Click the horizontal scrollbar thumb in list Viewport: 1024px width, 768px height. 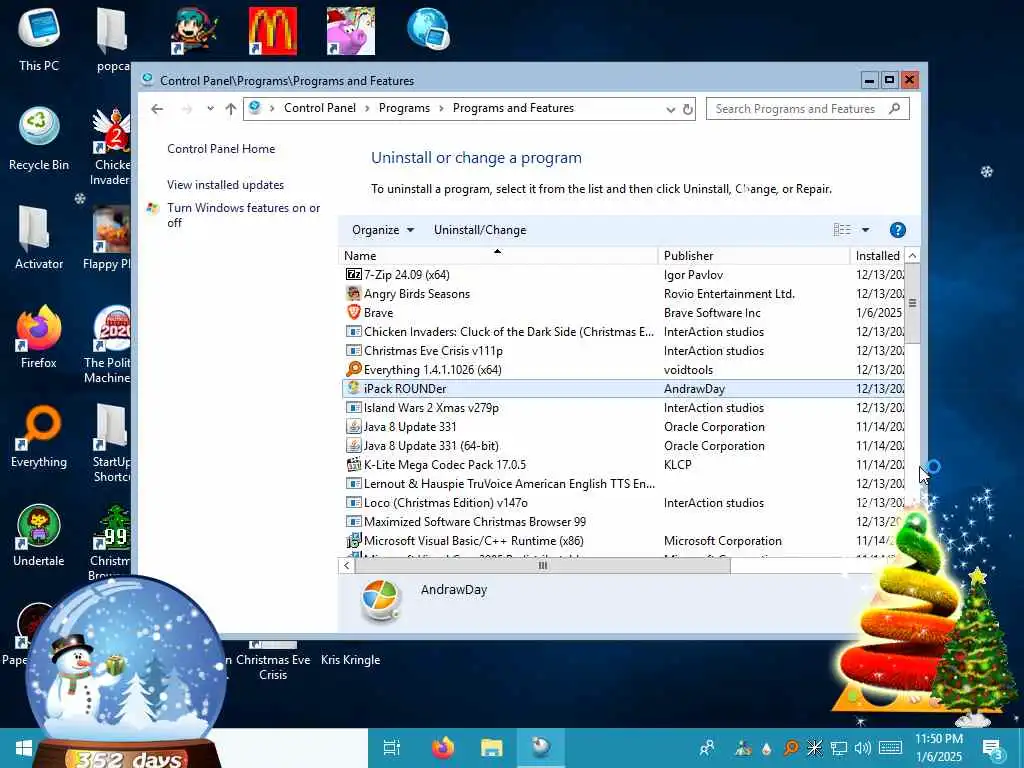(x=542, y=566)
